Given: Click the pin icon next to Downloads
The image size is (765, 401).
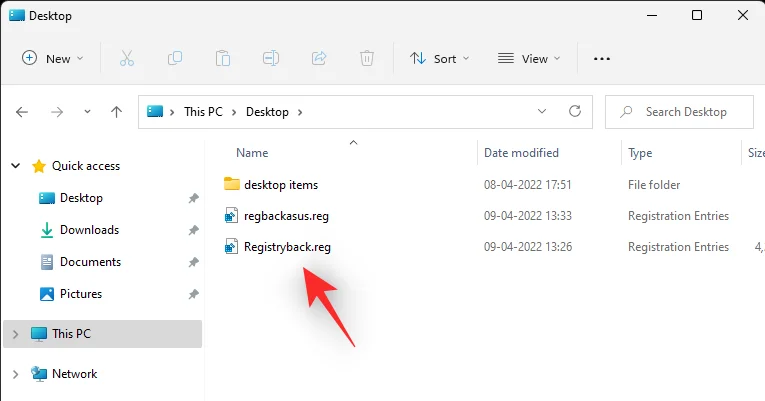Looking at the screenshot, I should click(194, 230).
